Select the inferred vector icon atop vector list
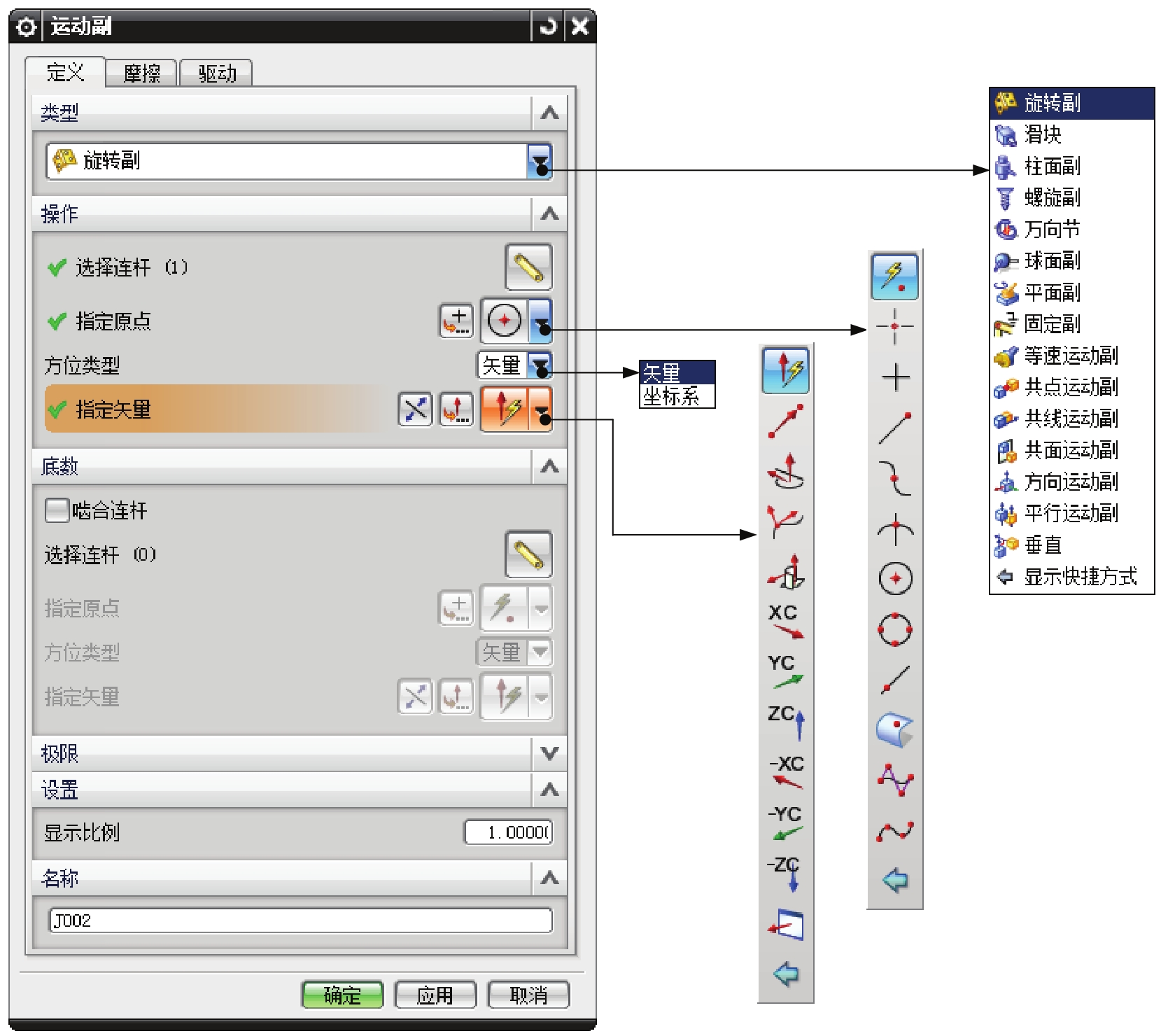 pyautogui.click(x=785, y=370)
